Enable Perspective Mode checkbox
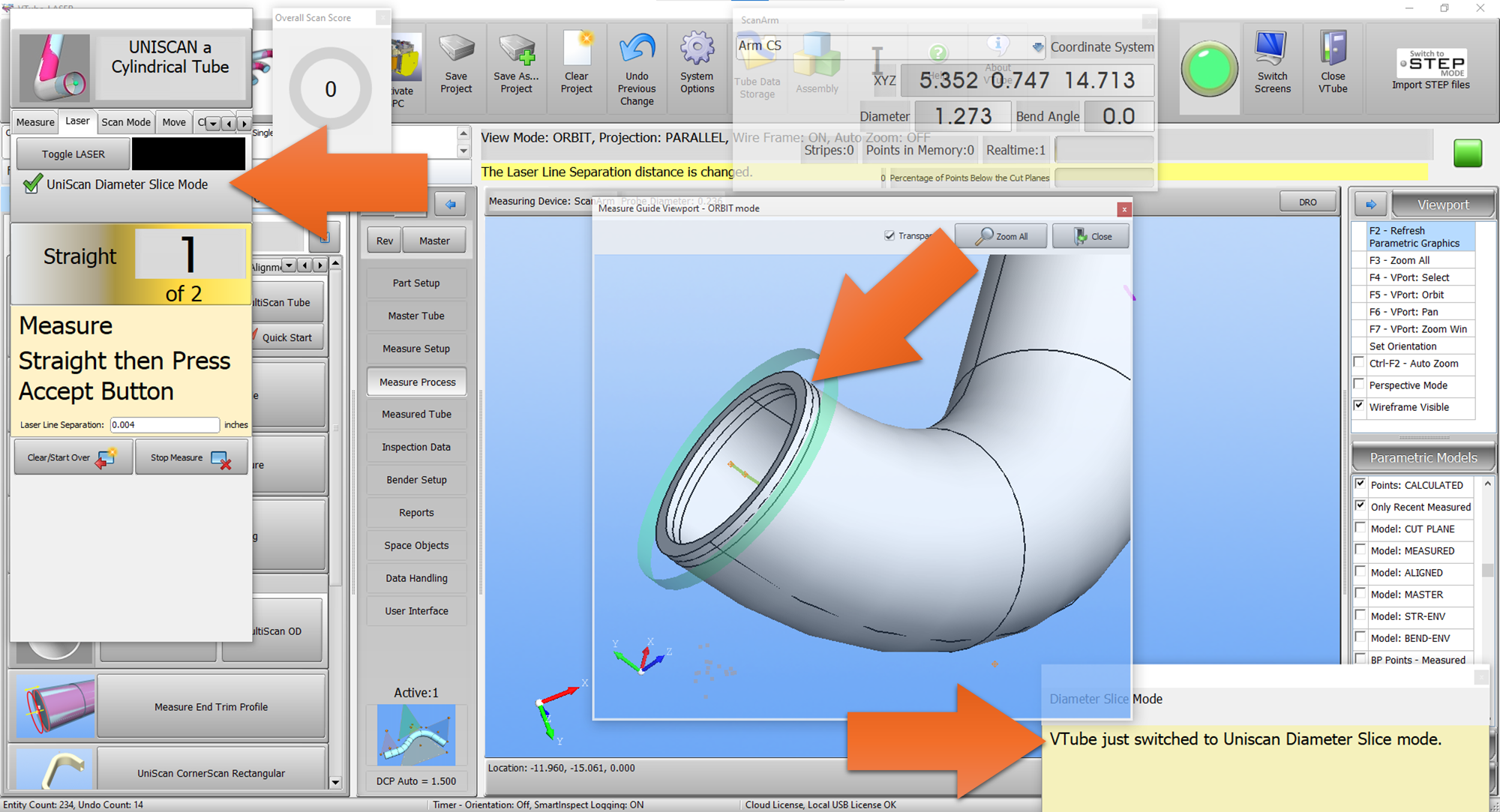The image size is (1500, 812). tap(1359, 385)
